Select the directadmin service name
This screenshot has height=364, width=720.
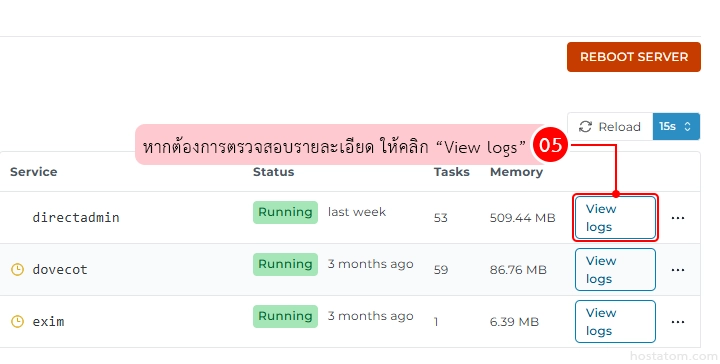pyautogui.click(x=76, y=217)
